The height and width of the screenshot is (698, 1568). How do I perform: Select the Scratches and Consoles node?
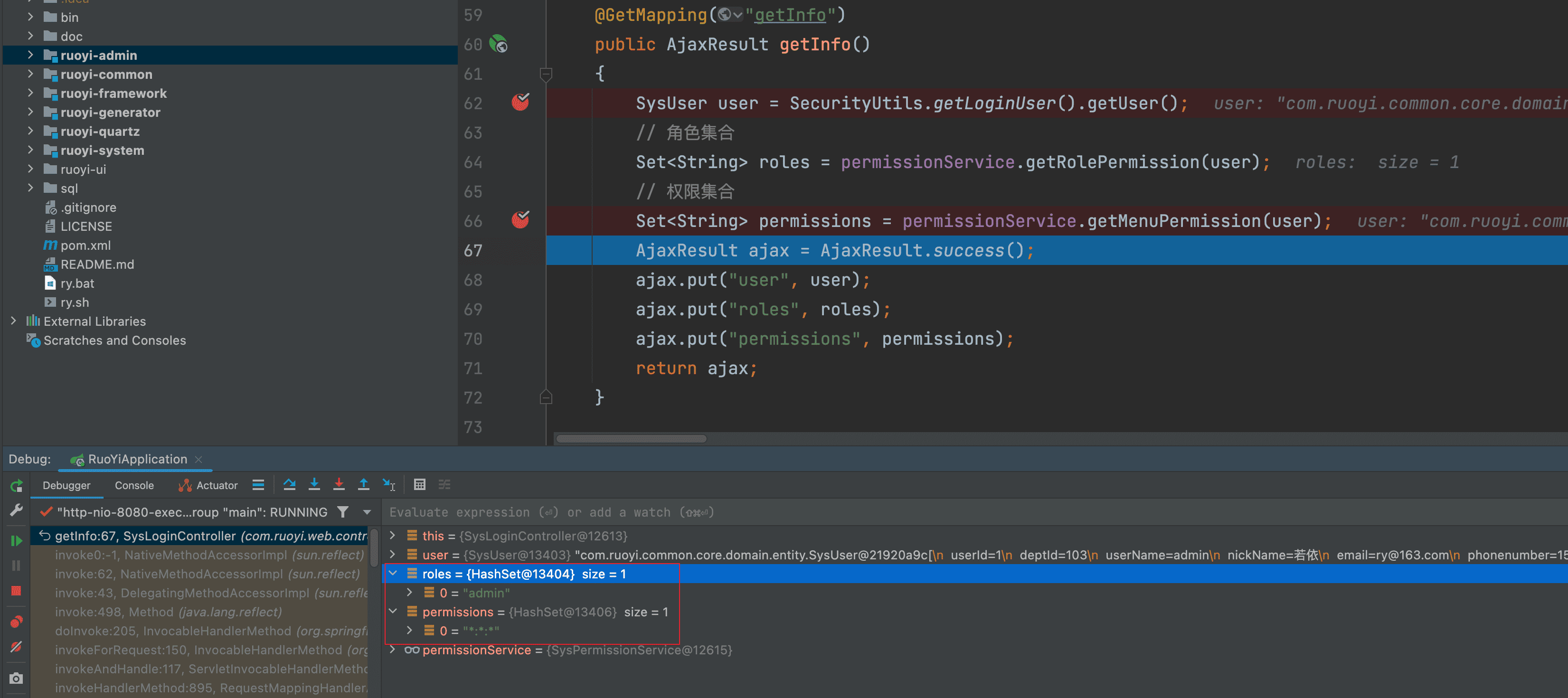pyautogui.click(x=114, y=340)
